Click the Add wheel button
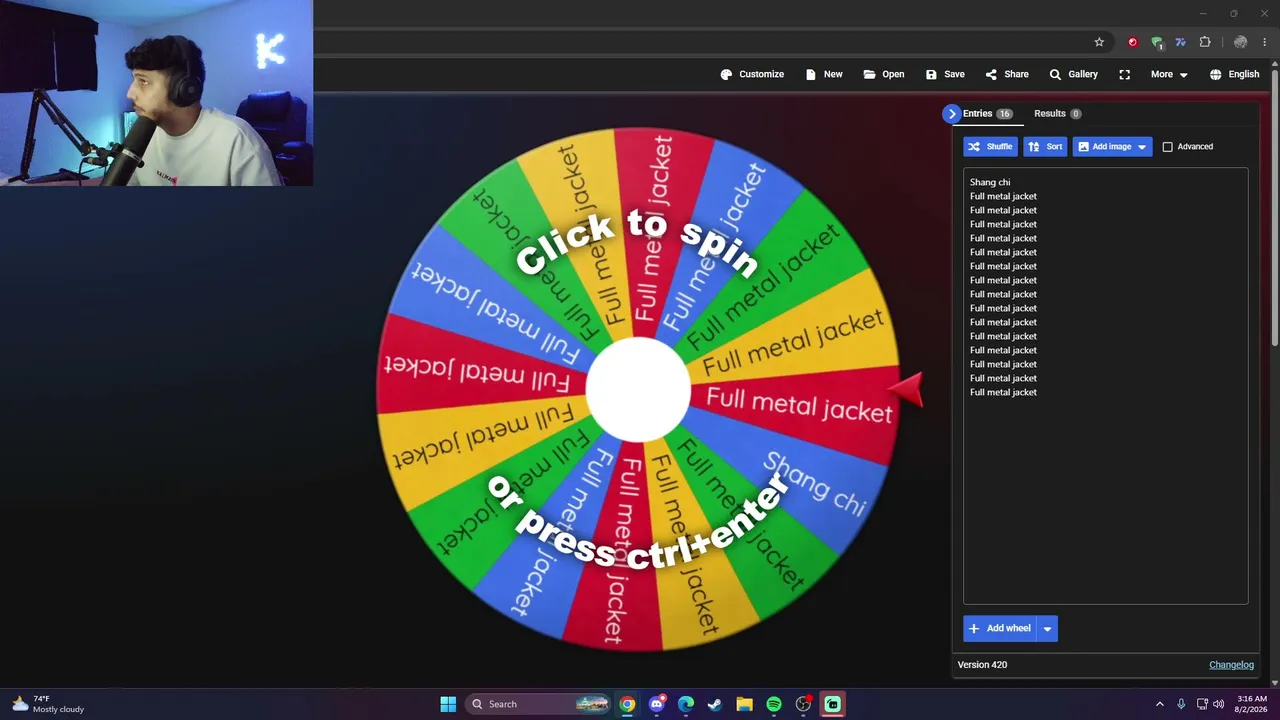This screenshot has width=1280, height=720. click(x=1000, y=628)
